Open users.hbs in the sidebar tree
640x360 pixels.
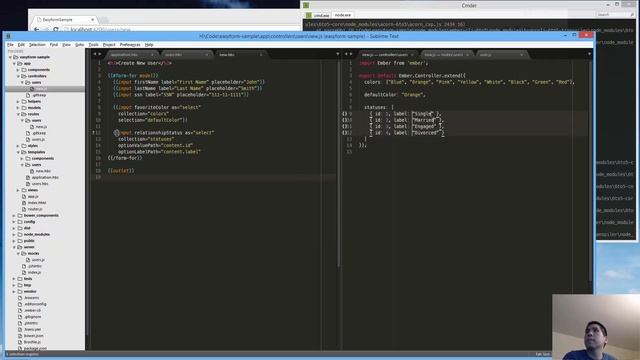[40, 184]
